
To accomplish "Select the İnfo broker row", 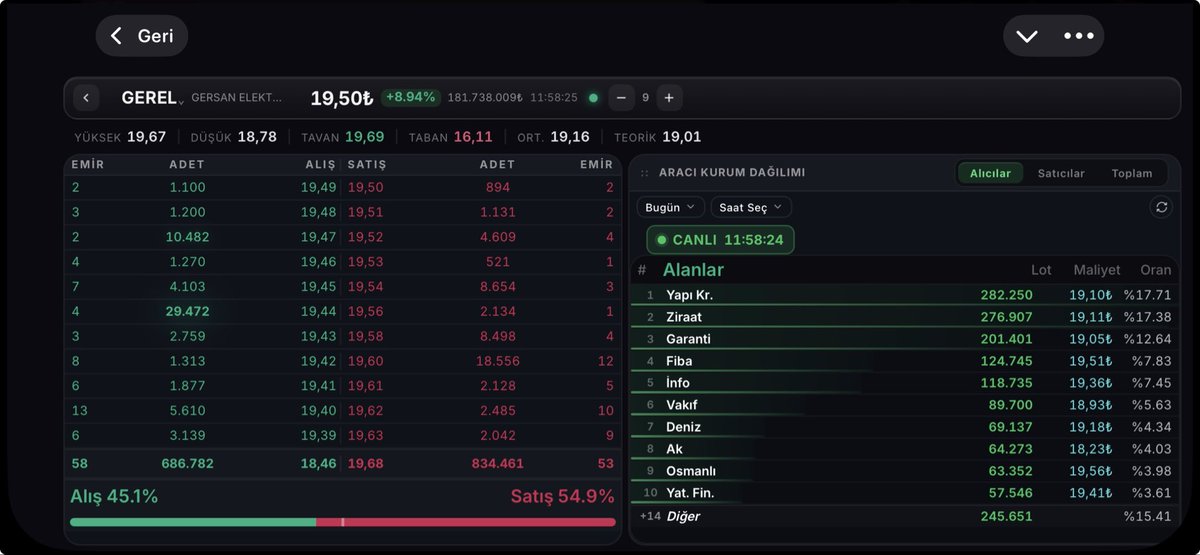I will [x=905, y=383].
